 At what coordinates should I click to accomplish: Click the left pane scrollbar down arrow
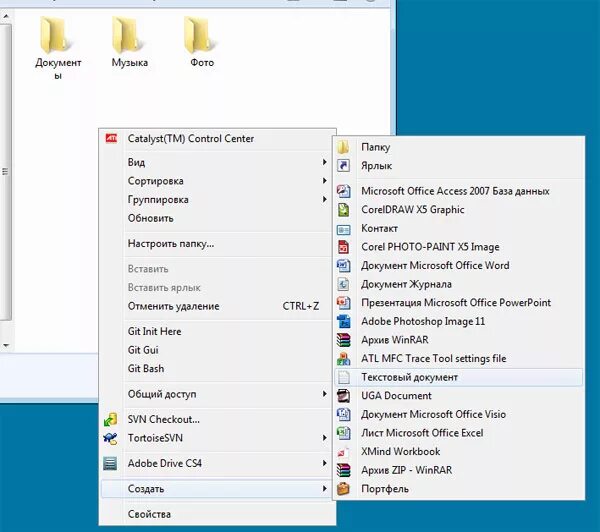pos(6,346)
